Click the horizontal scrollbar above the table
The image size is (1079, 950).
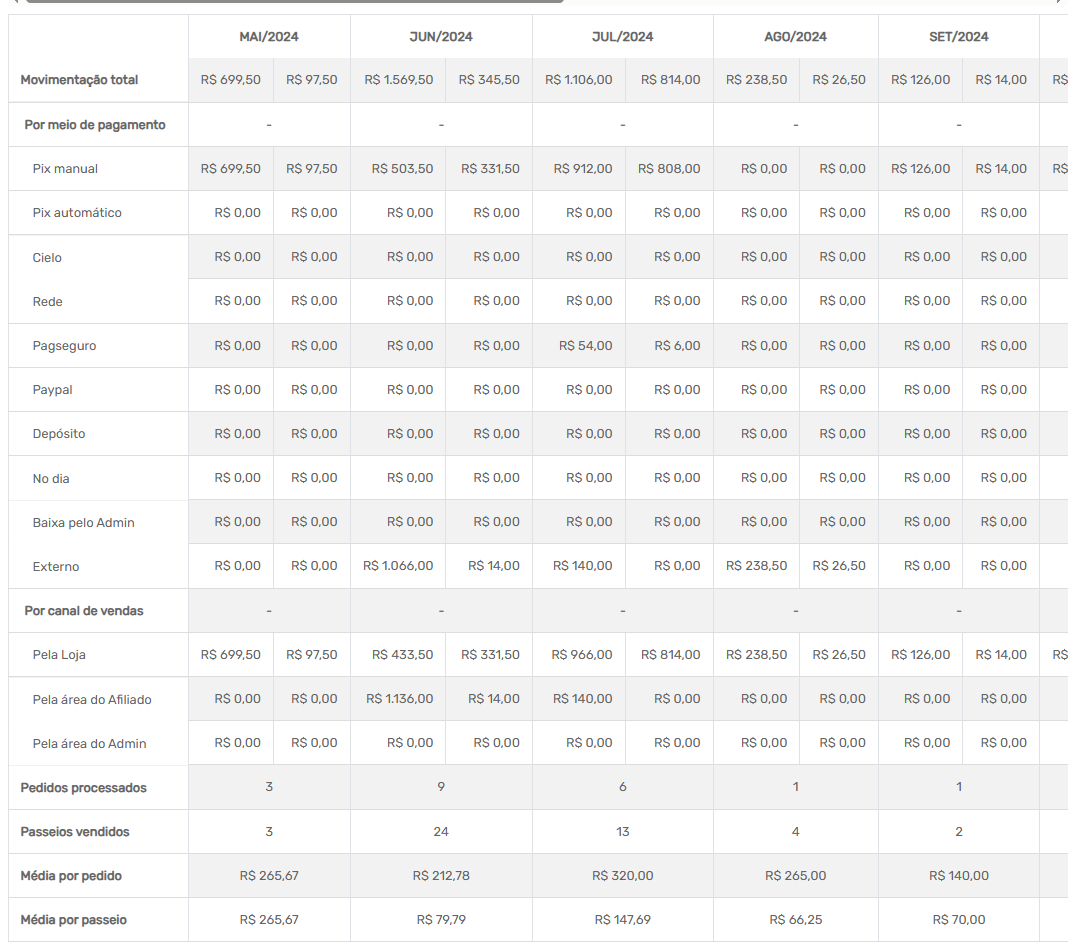pyautogui.click(x=295, y=1)
